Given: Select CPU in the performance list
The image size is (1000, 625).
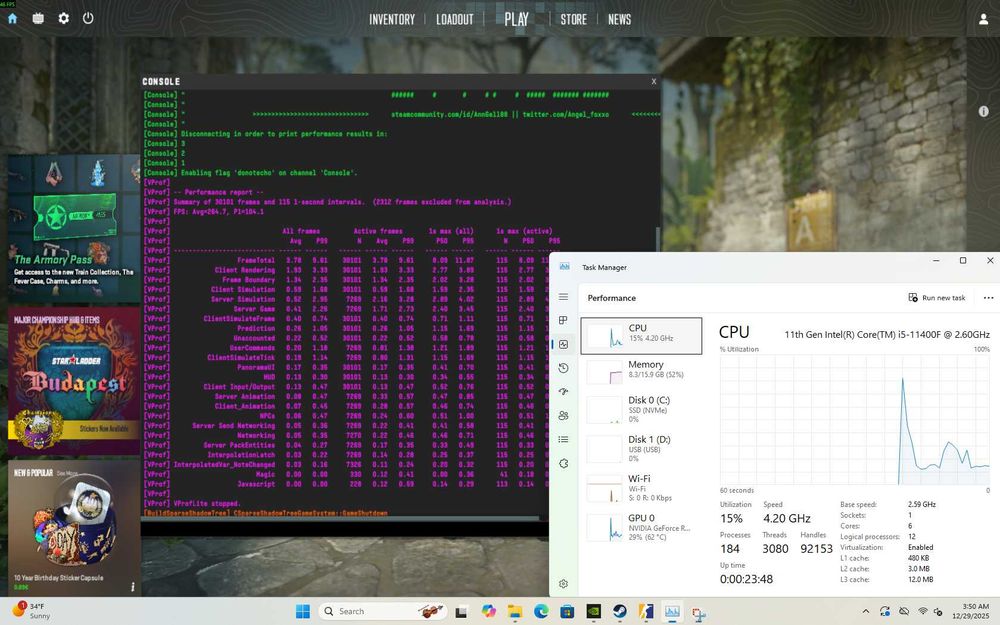Looking at the screenshot, I should [641, 335].
